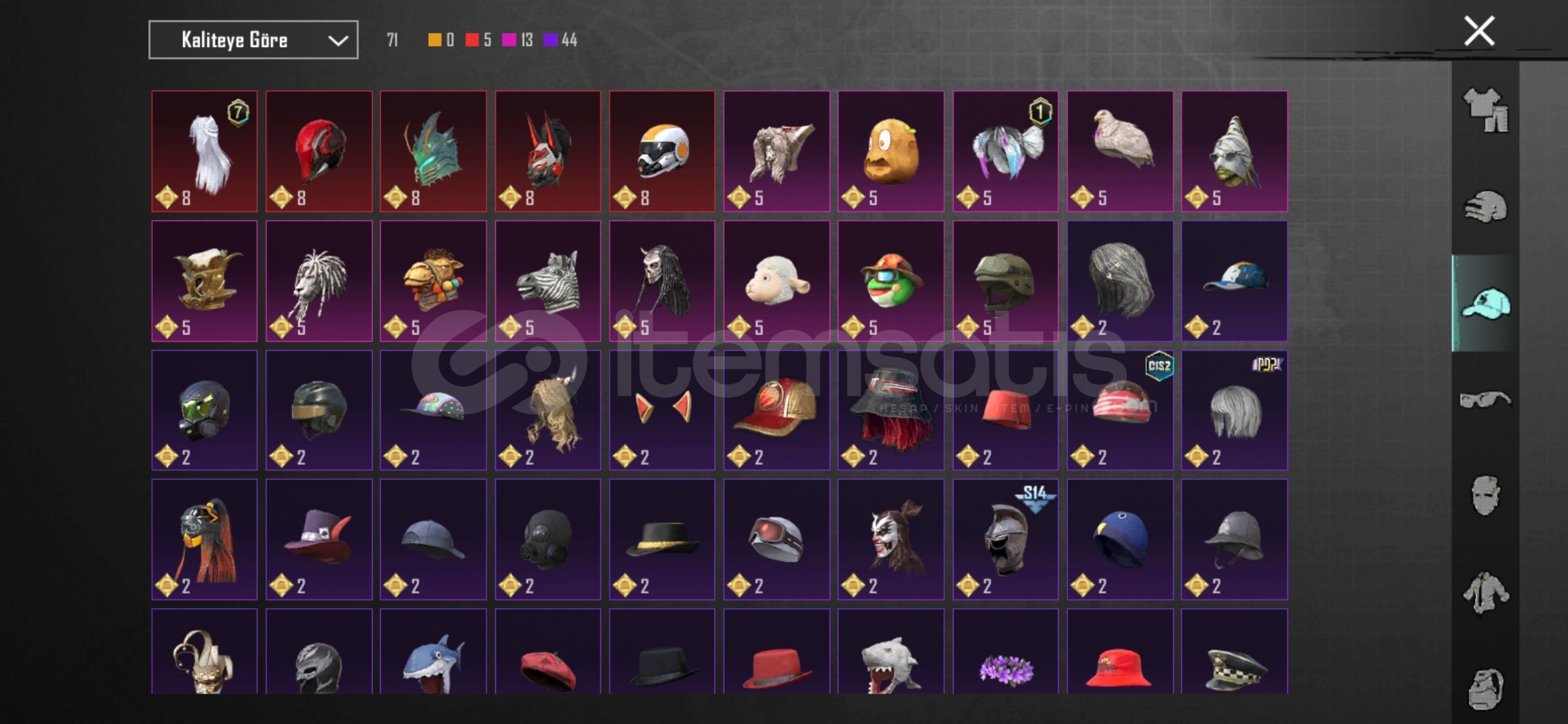Screen dimensions: 1568x724
Task: Select the face mask category icon
Action: pos(1486,496)
